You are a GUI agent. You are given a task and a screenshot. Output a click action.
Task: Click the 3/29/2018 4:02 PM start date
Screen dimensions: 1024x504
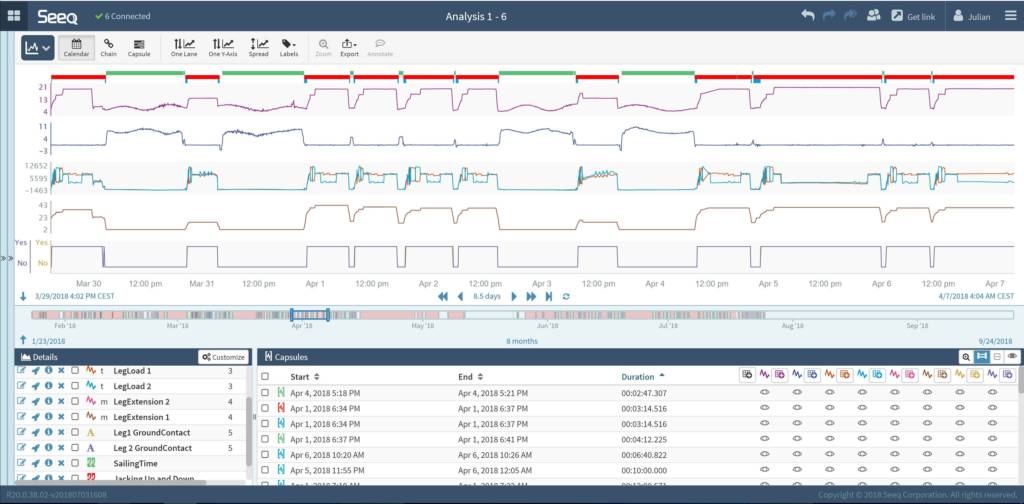(x=74, y=296)
